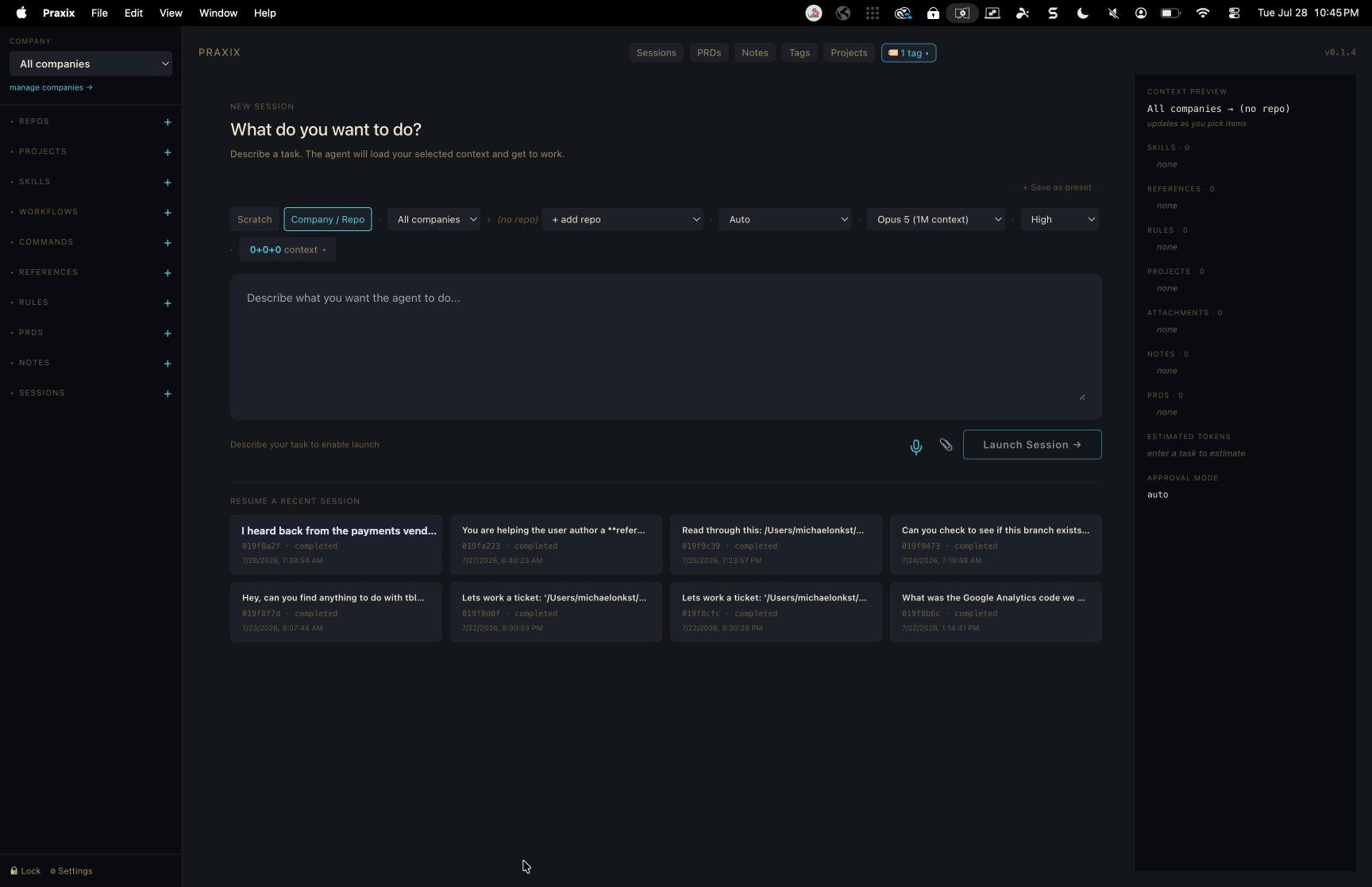Open the Opus 5 model dropdown

[x=936, y=219]
